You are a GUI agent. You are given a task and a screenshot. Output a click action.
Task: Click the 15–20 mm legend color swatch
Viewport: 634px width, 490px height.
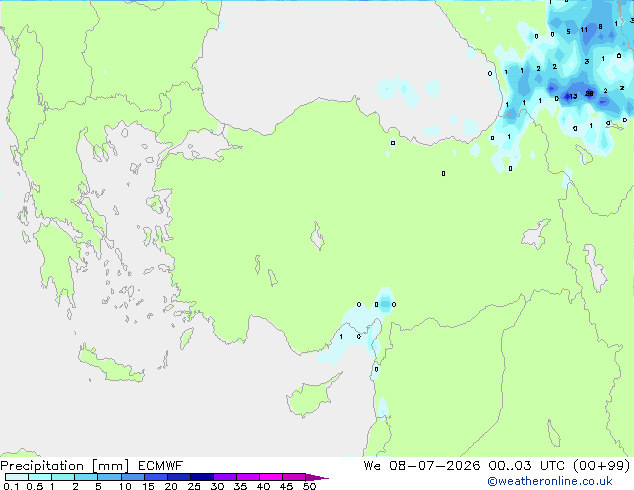pyautogui.click(x=155, y=477)
